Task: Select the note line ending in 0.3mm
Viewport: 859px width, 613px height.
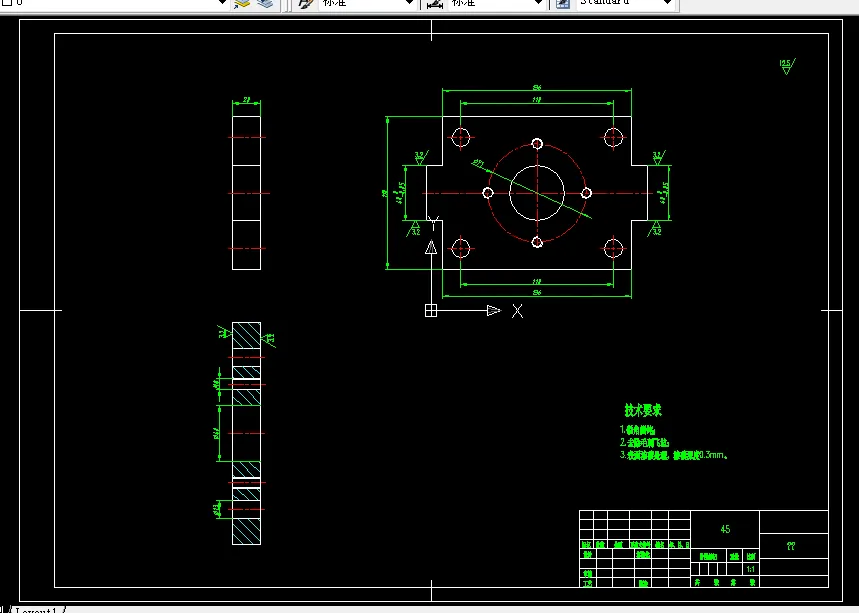Action: click(674, 455)
